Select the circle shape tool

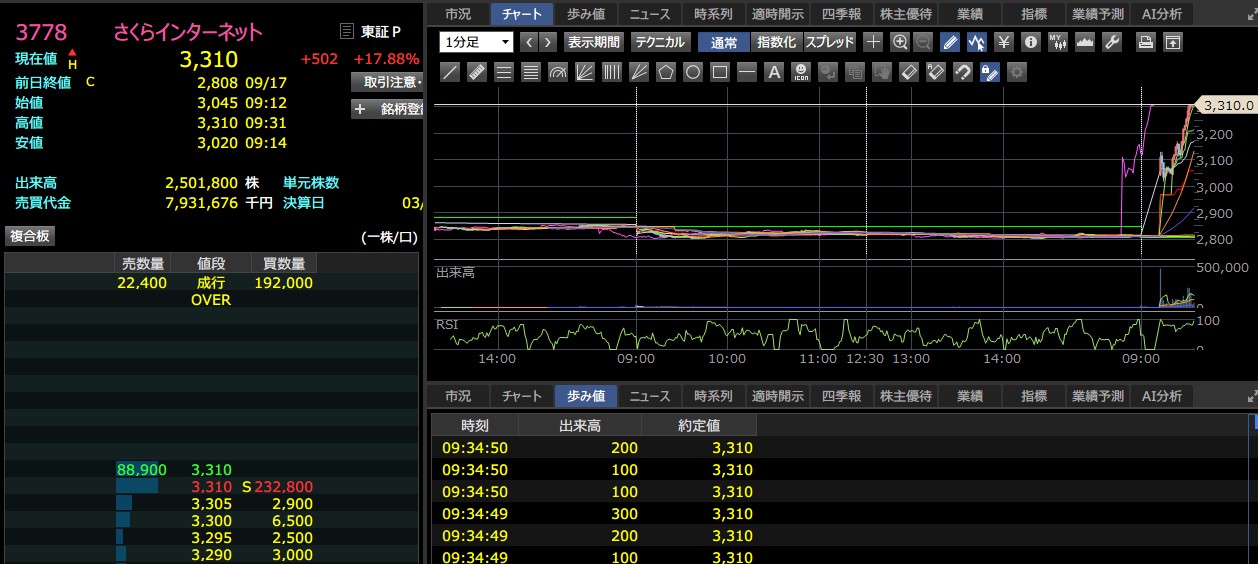pos(693,72)
